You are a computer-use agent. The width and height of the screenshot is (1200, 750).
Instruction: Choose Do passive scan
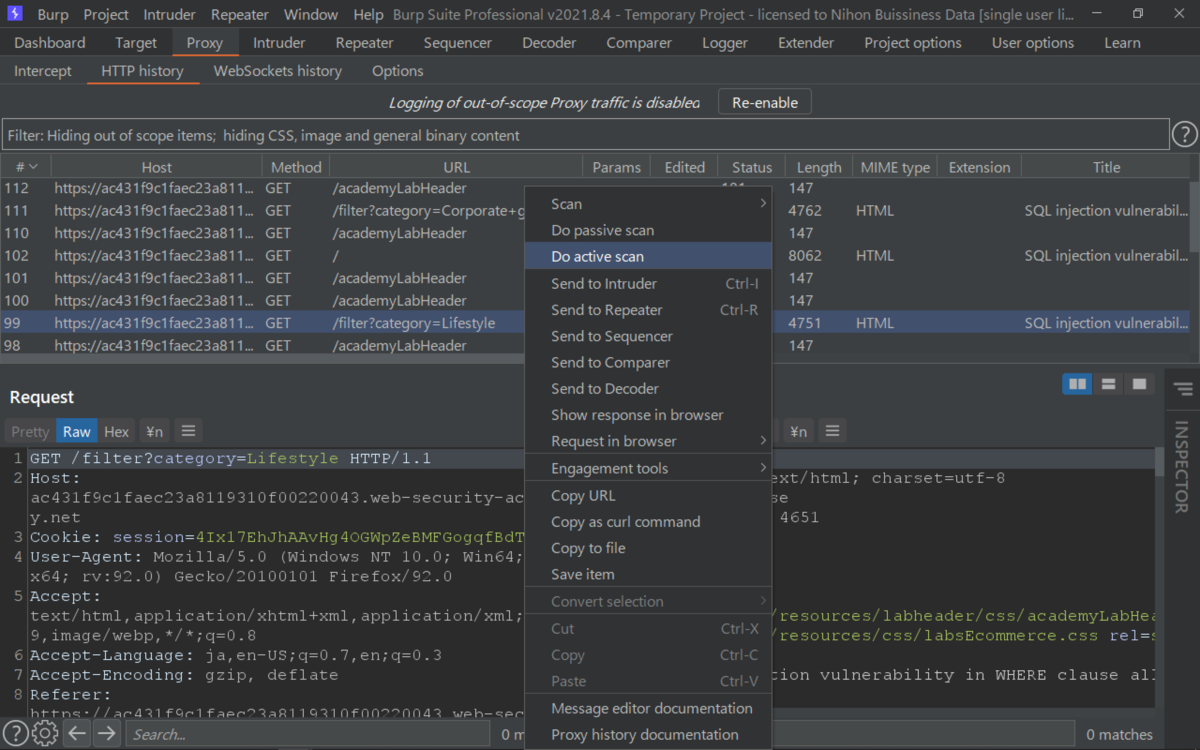(648, 230)
